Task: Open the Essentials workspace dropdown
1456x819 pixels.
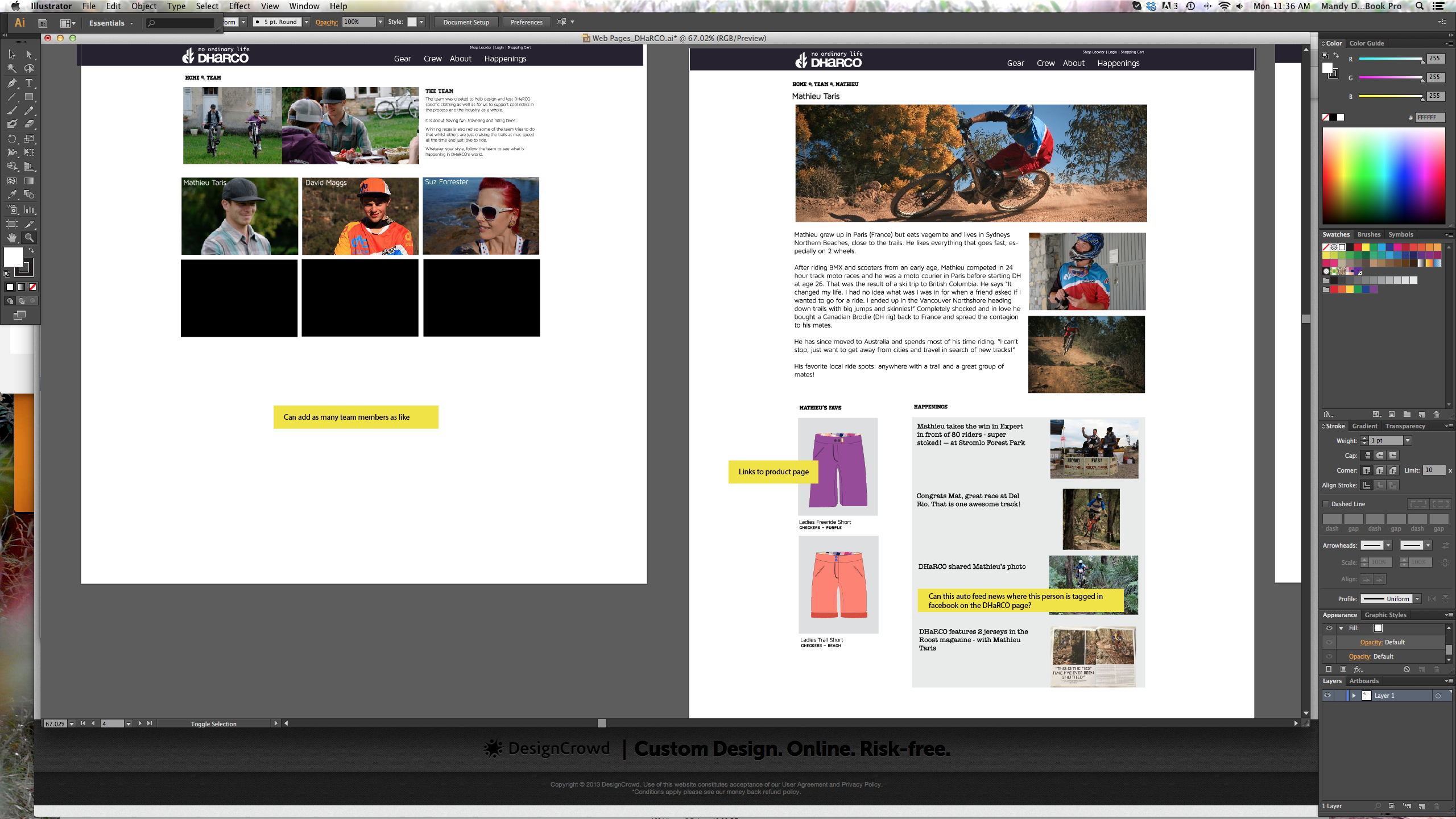Action: (x=111, y=23)
